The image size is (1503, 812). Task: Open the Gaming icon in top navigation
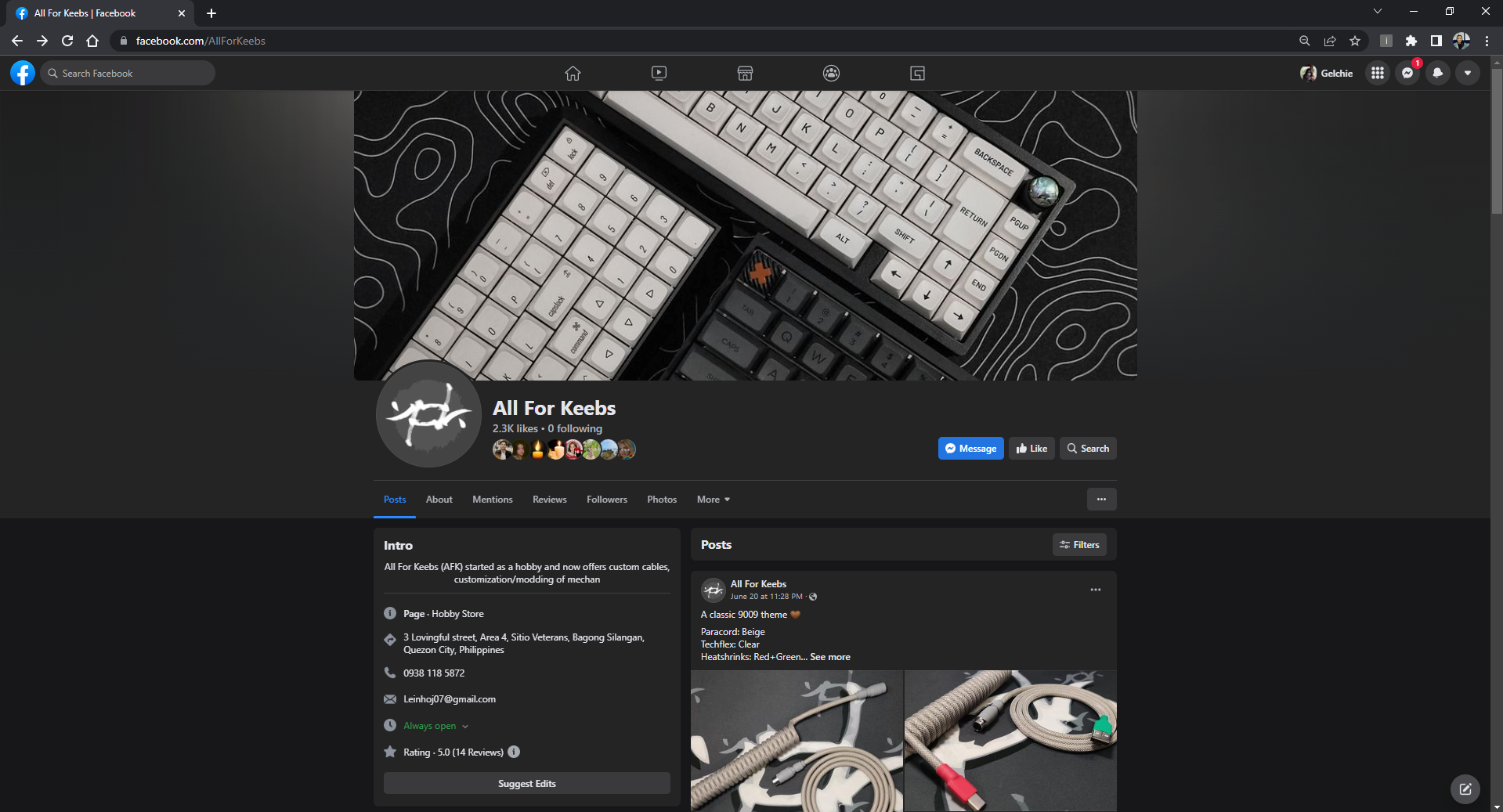point(917,73)
